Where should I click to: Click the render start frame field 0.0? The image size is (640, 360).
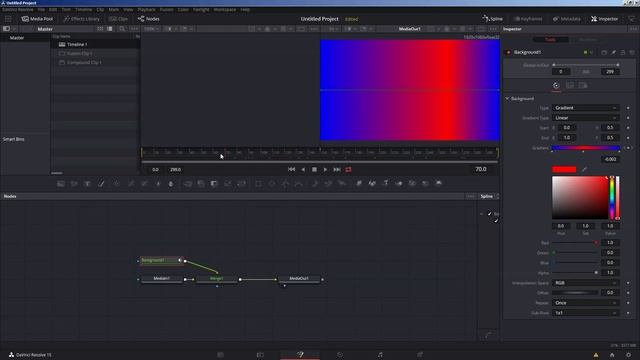click(156, 169)
